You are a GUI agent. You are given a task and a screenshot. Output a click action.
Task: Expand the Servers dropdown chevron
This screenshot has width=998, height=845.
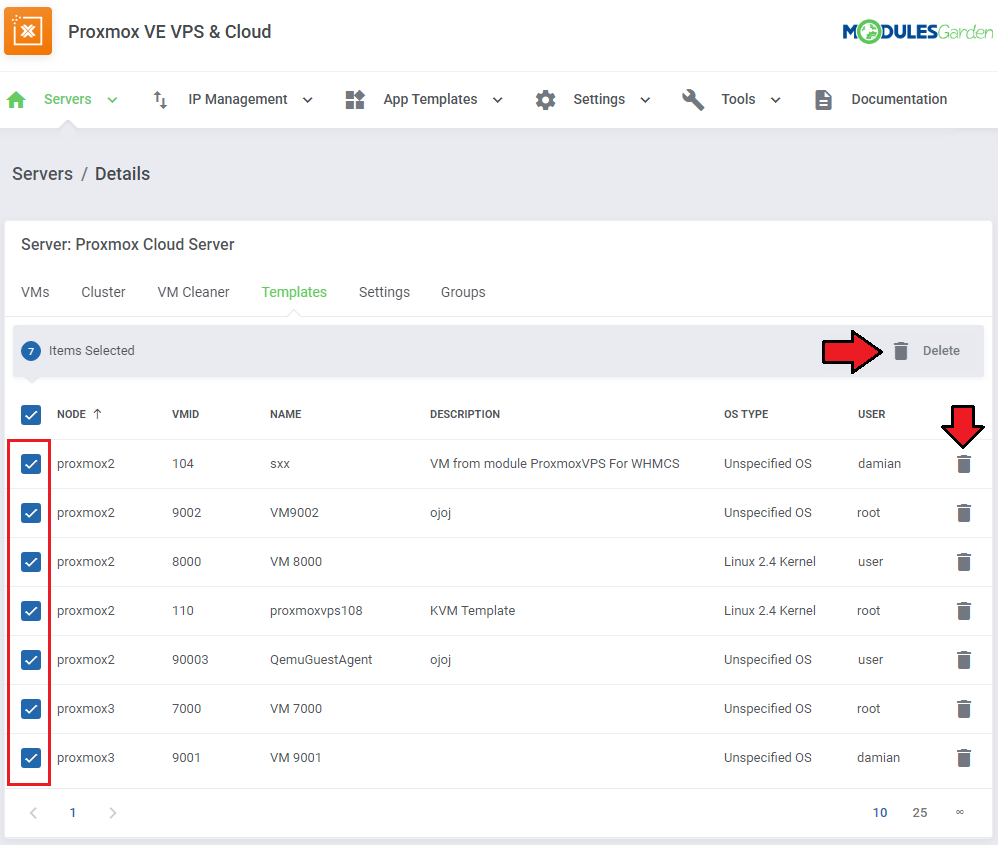(113, 100)
